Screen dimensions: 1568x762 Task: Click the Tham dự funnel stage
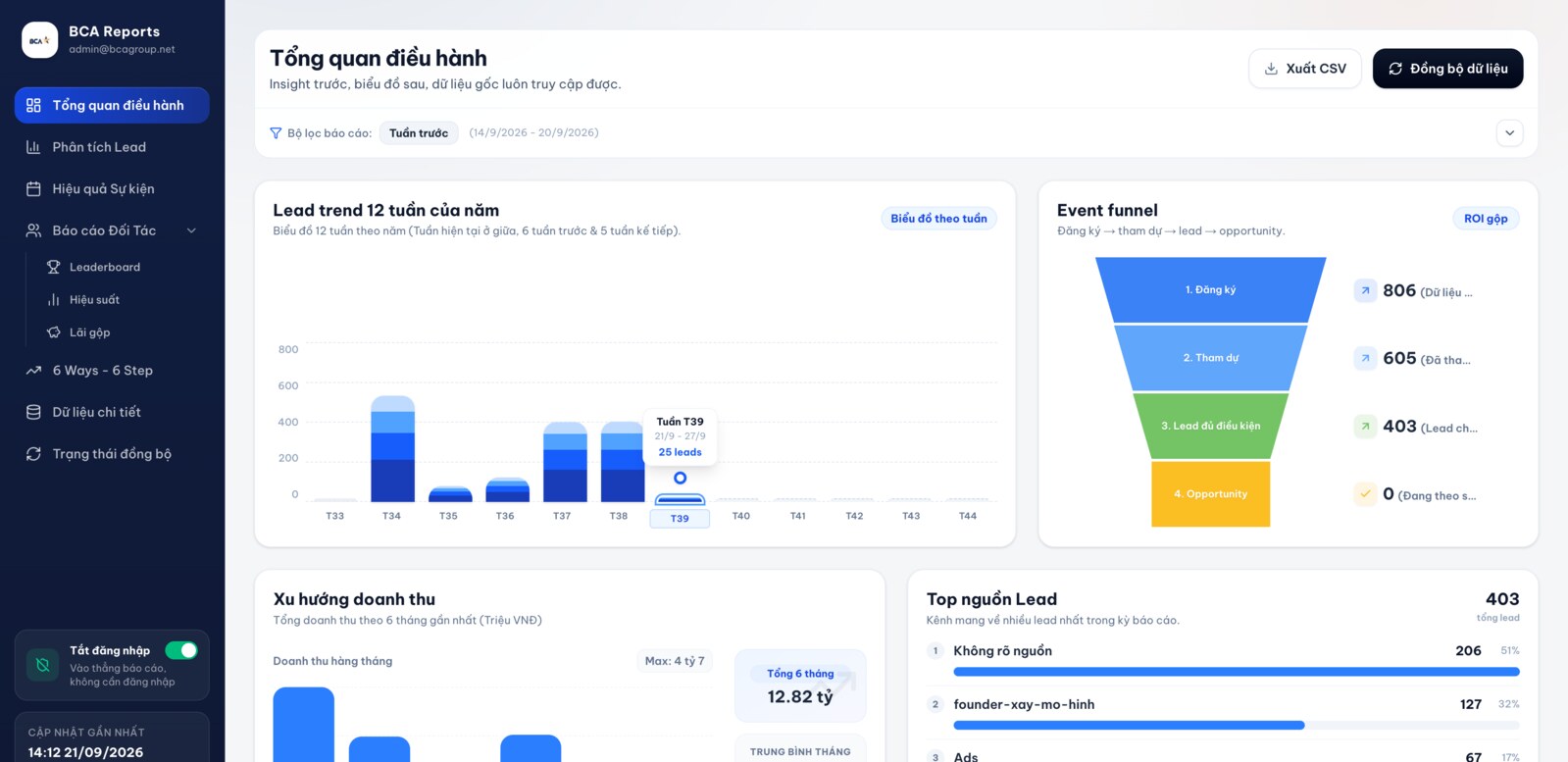point(1211,358)
